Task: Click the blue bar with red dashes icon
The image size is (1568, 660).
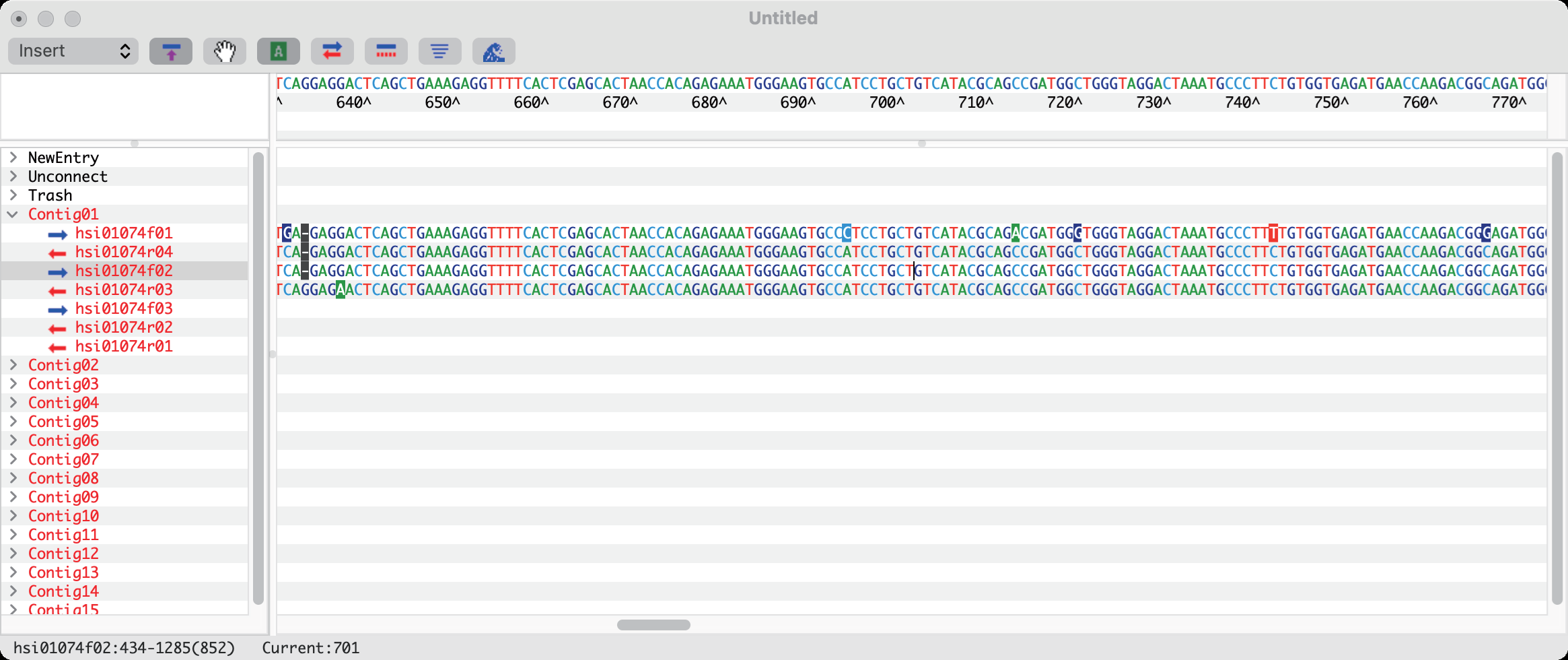Action: 386,51
